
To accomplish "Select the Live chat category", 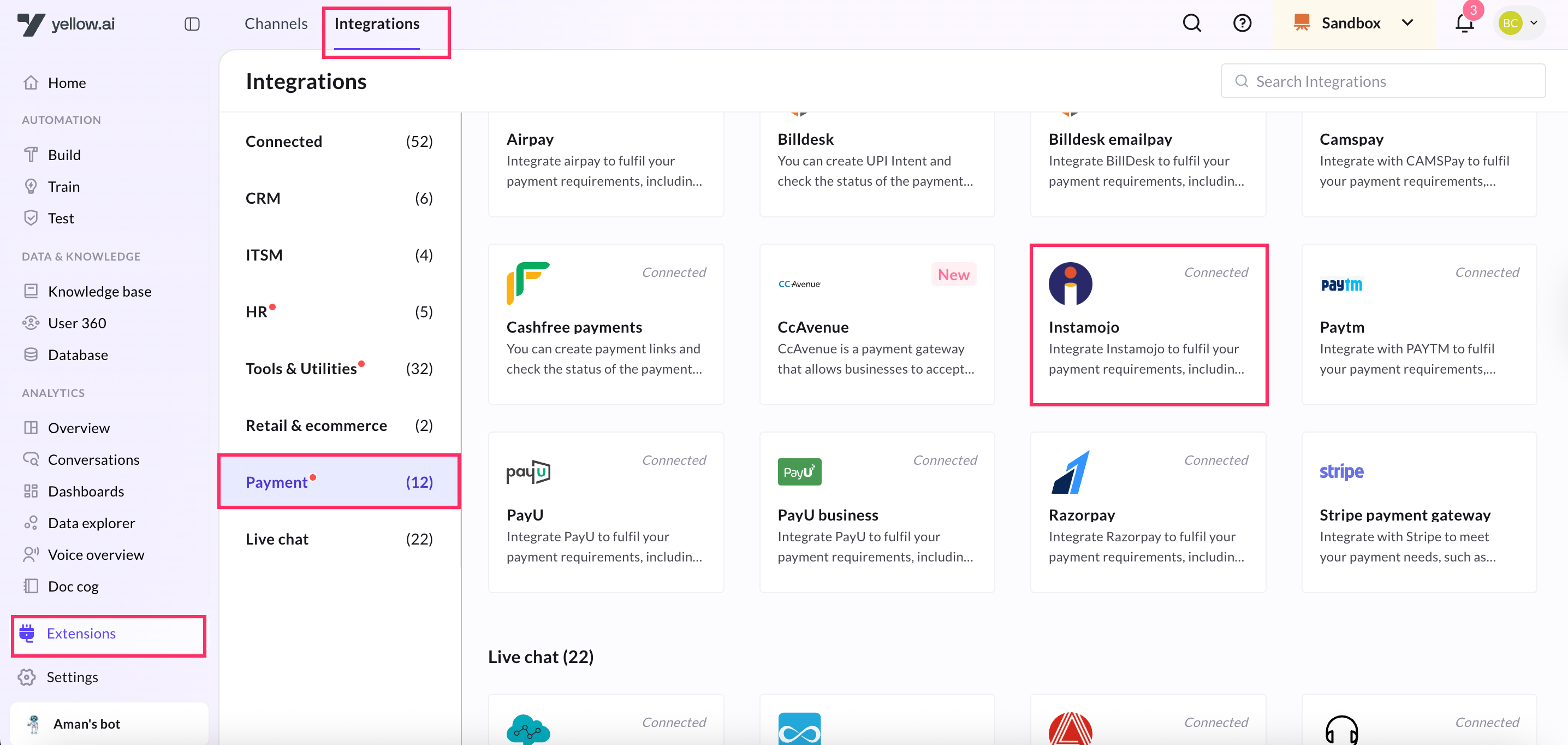I will point(339,539).
